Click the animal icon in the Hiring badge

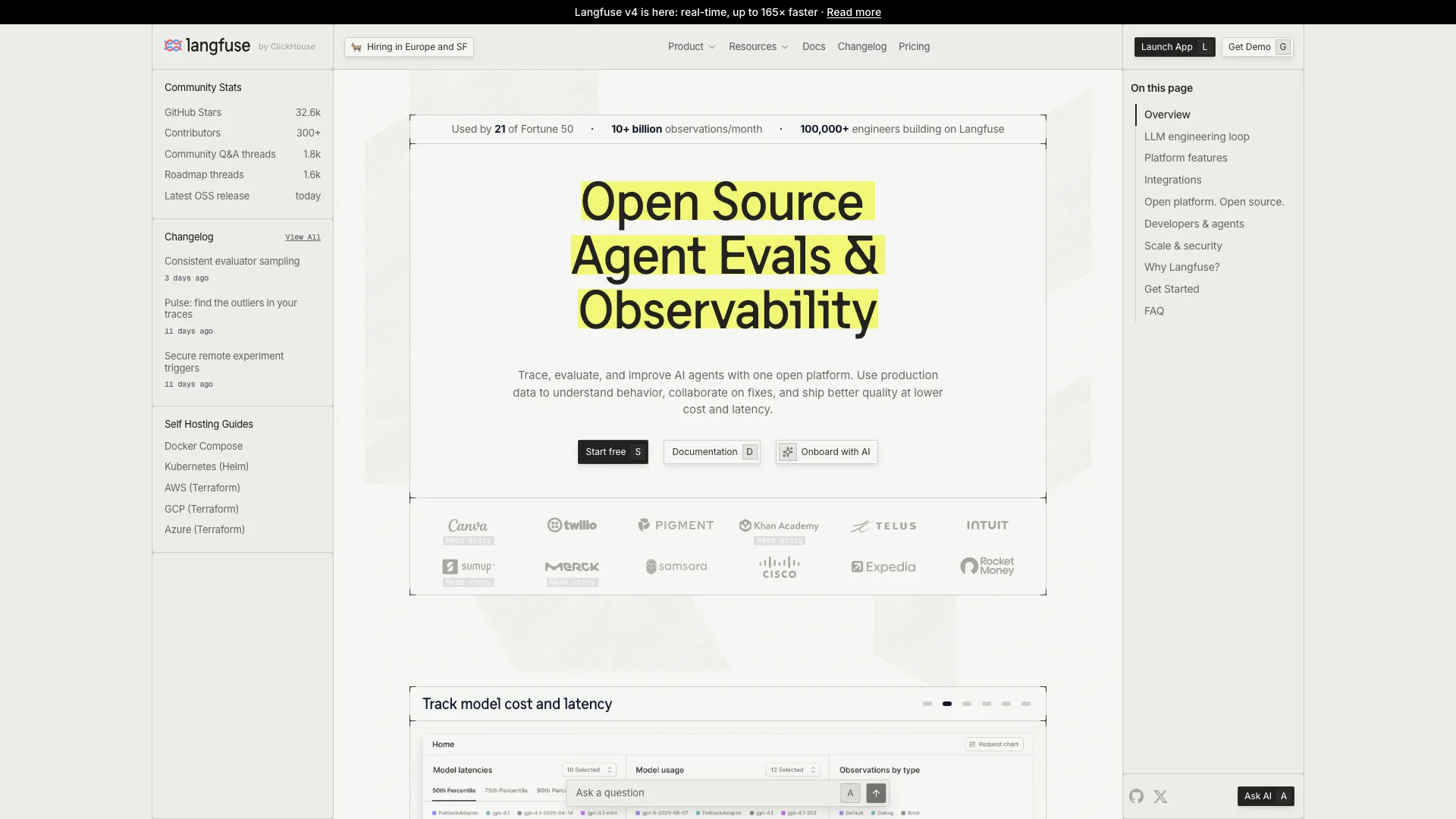click(356, 47)
